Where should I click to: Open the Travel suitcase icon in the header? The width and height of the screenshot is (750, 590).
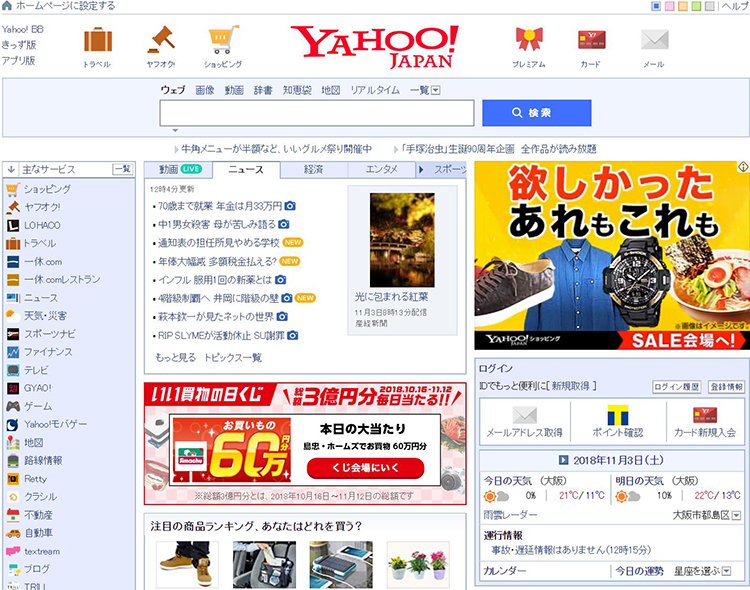click(98, 40)
